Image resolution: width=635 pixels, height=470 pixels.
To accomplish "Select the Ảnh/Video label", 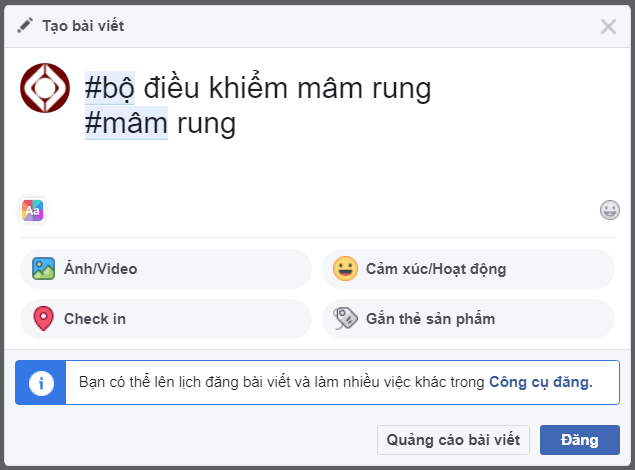I will click(100, 269).
